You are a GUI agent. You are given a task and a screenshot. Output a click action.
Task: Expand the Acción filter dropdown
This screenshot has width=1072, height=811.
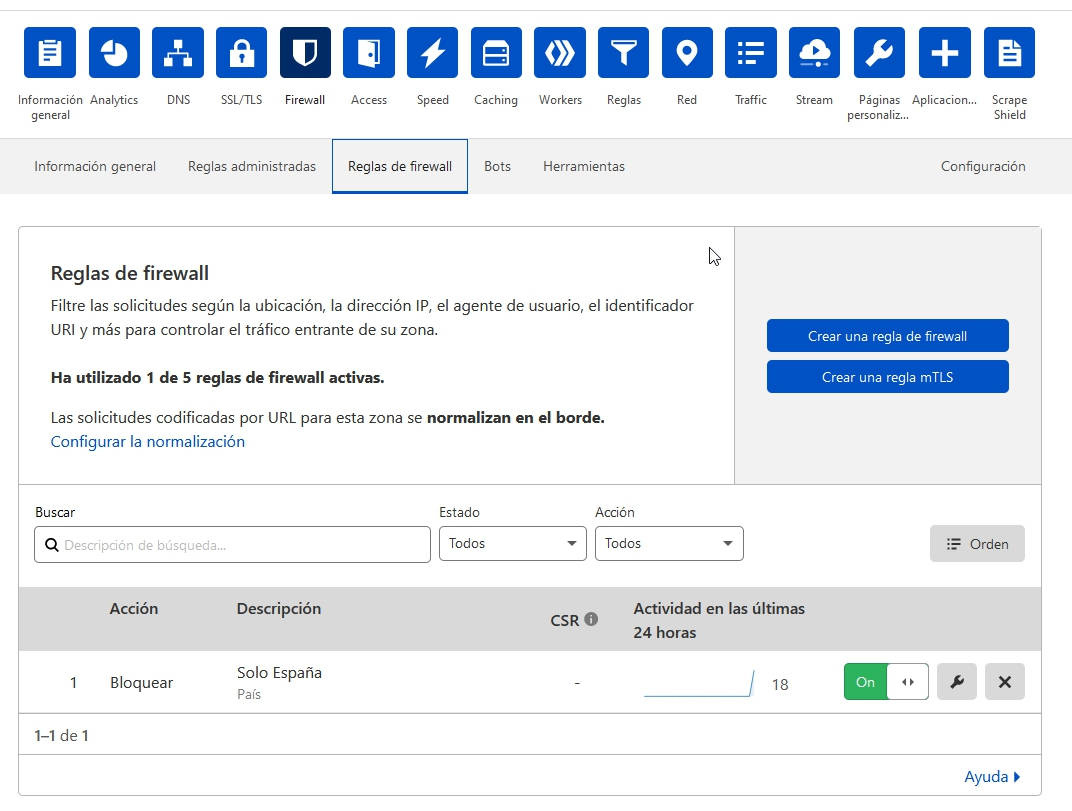[669, 543]
